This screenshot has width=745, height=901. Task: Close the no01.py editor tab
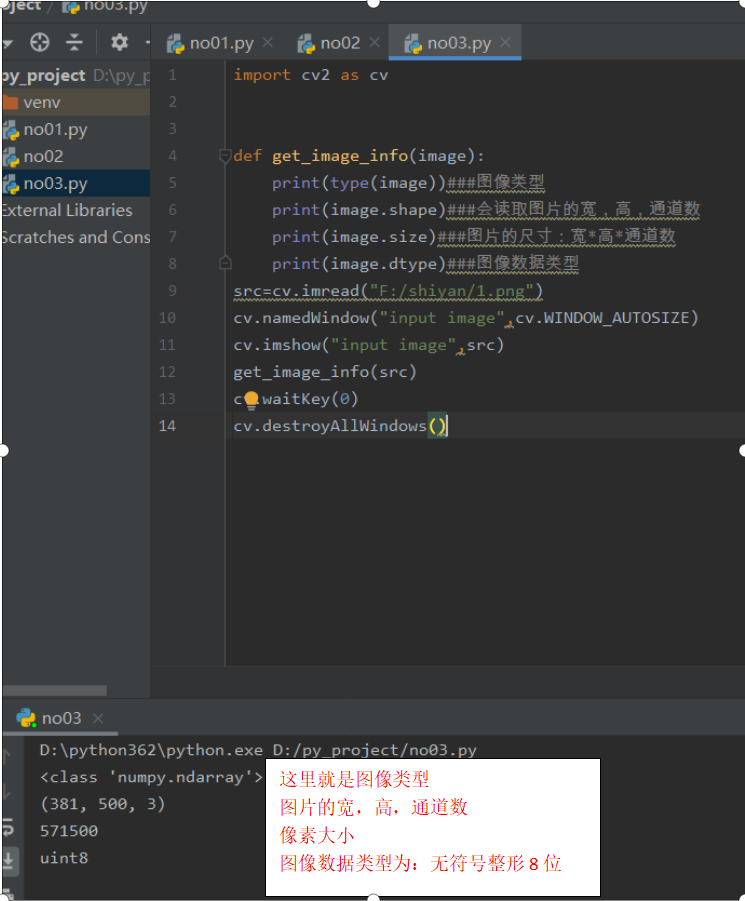(x=268, y=43)
